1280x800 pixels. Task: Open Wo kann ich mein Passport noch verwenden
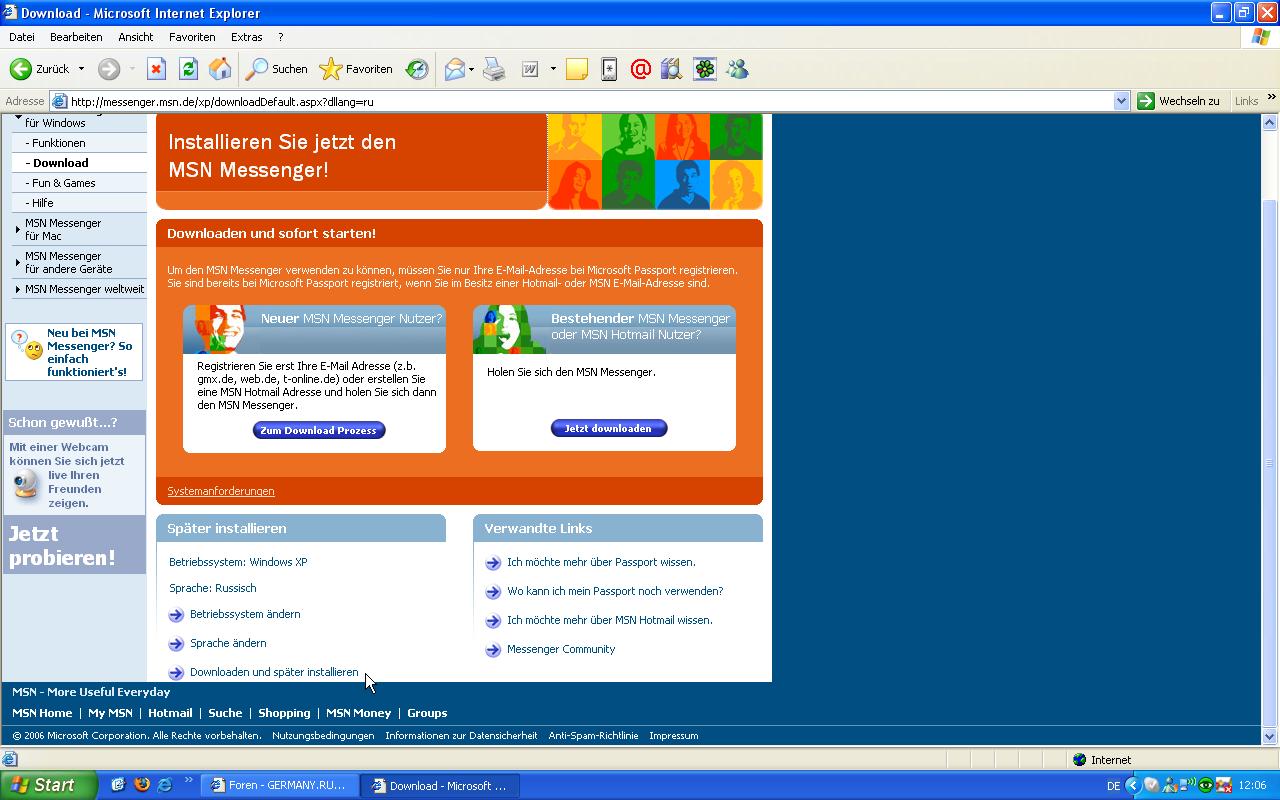(x=615, y=591)
